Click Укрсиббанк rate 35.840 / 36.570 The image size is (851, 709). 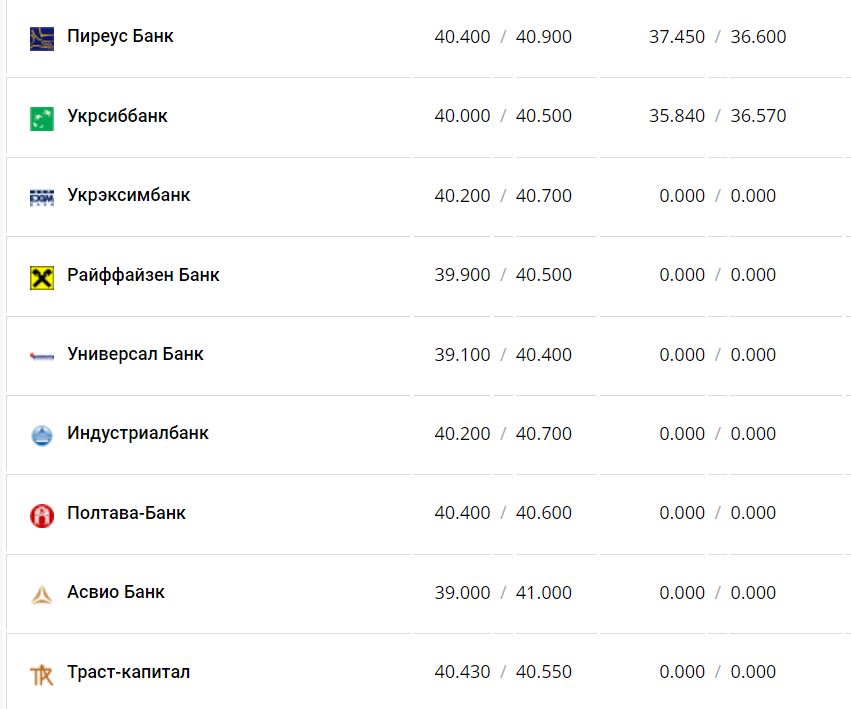click(717, 116)
